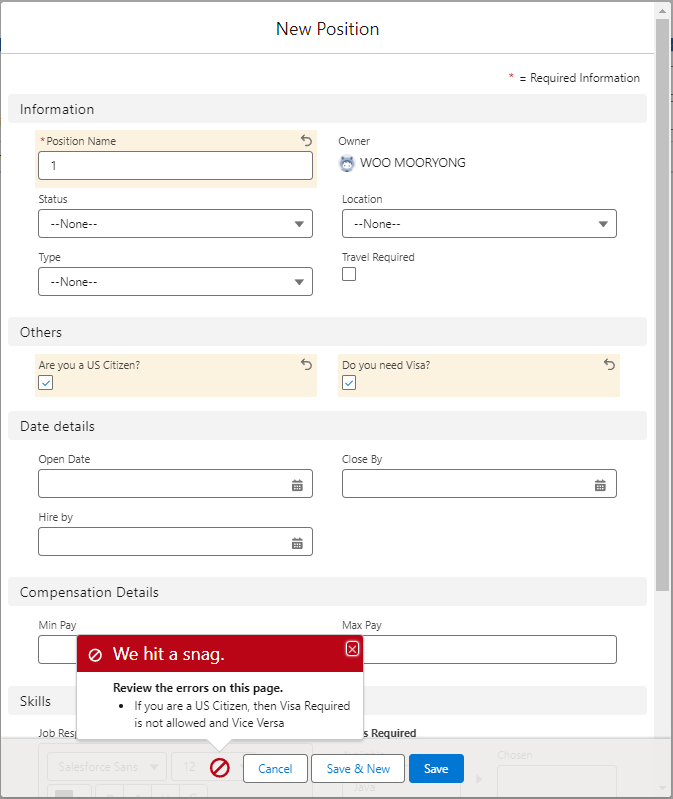Click the dialog's vertical scrollbar
The width and height of the screenshot is (673, 799).
tap(662, 300)
